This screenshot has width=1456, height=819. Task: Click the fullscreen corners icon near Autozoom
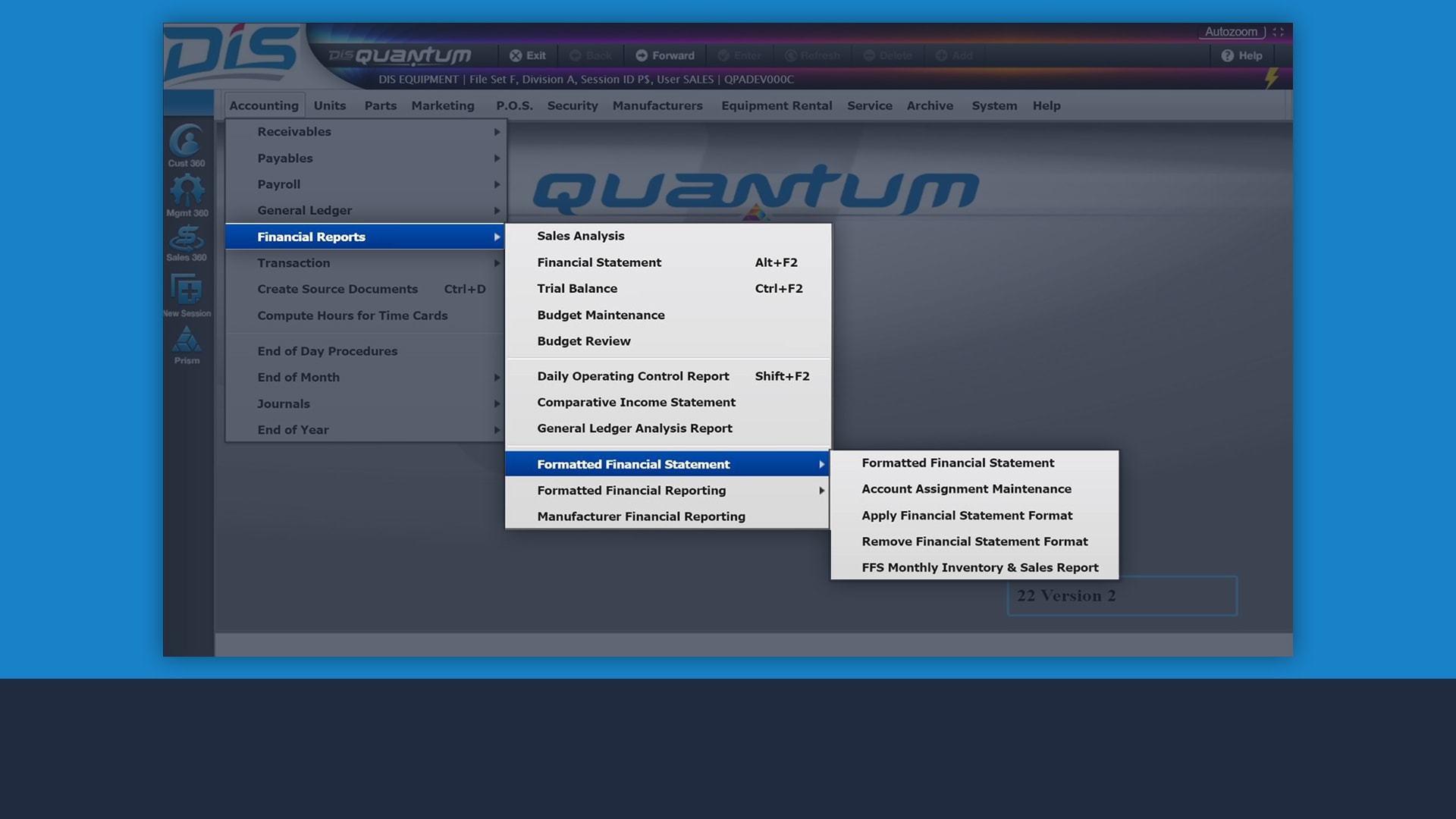[1279, 32]
